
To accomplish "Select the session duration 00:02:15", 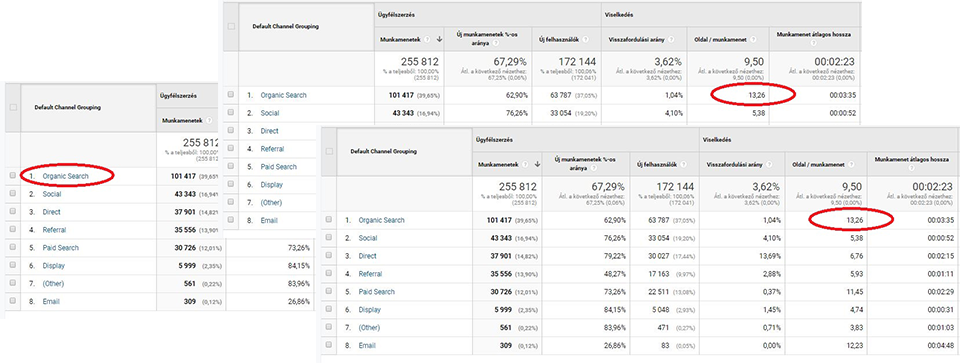I will coord(942,256).
